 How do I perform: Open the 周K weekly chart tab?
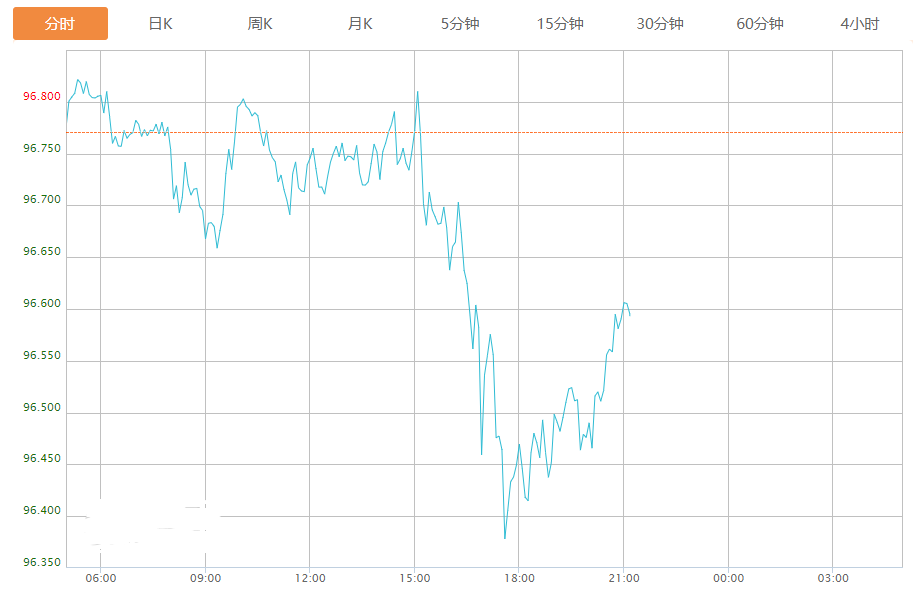[x=260, y=24]
